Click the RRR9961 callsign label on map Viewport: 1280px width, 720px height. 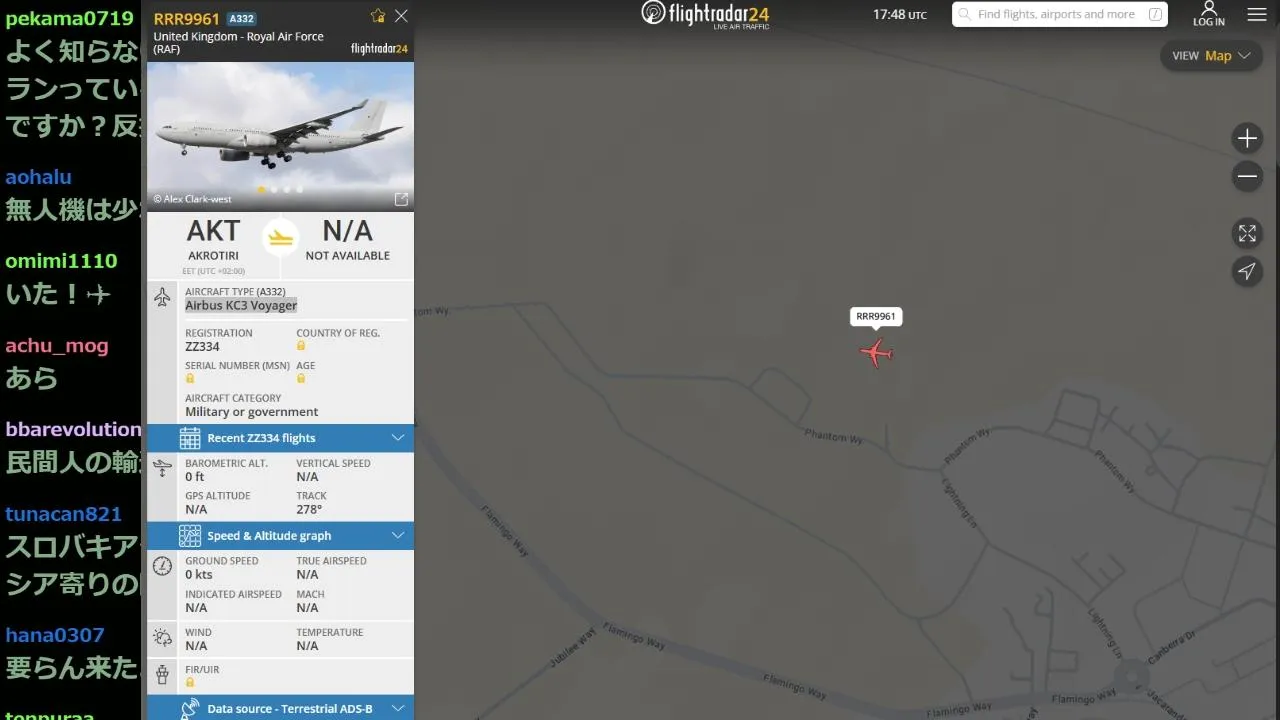tap(876, 317)
